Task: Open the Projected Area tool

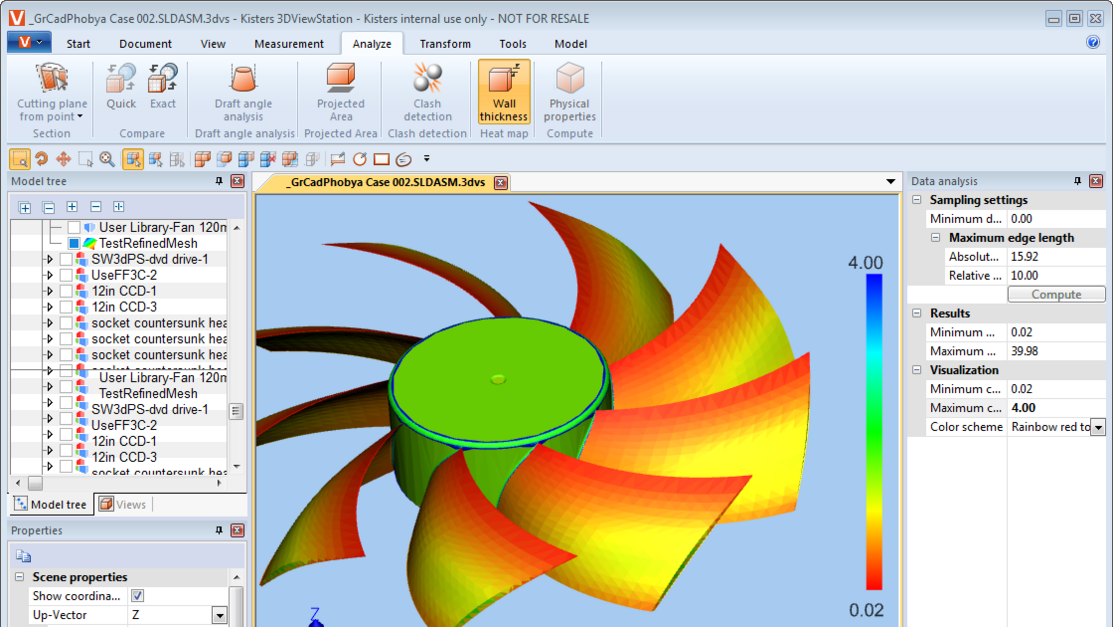Action: [341, 92]
